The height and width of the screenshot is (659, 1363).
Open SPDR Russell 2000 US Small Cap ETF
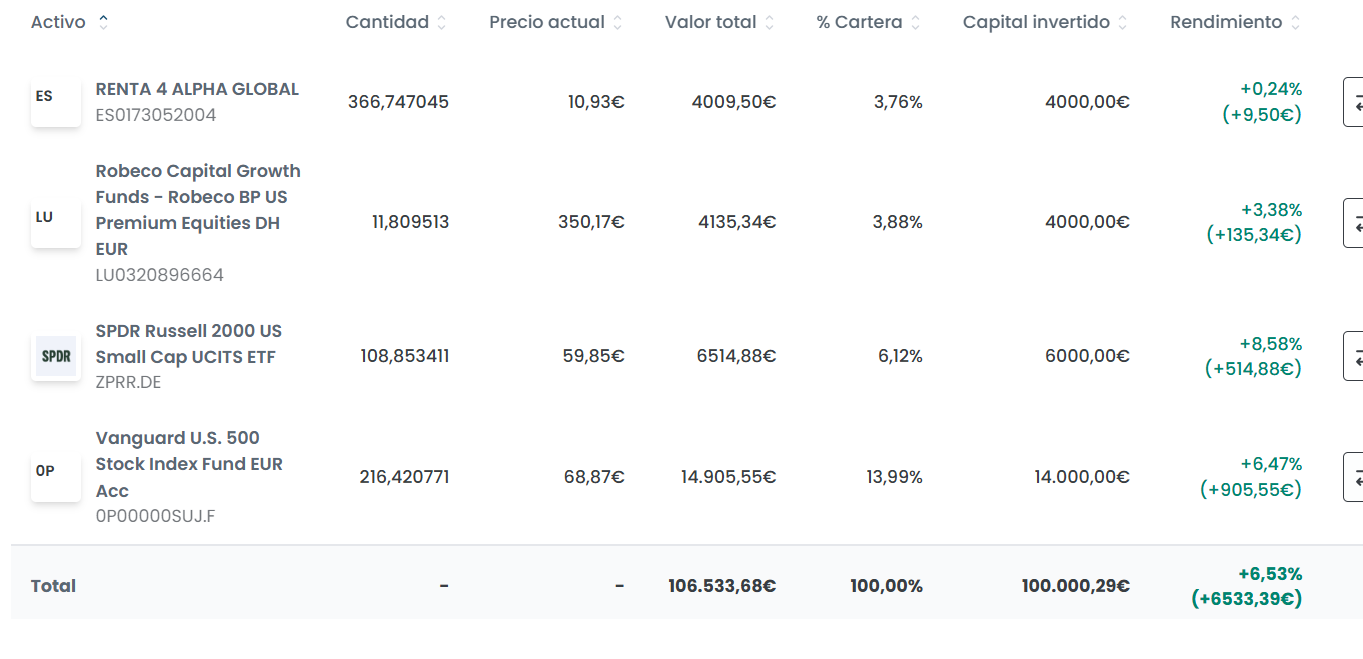189,344
